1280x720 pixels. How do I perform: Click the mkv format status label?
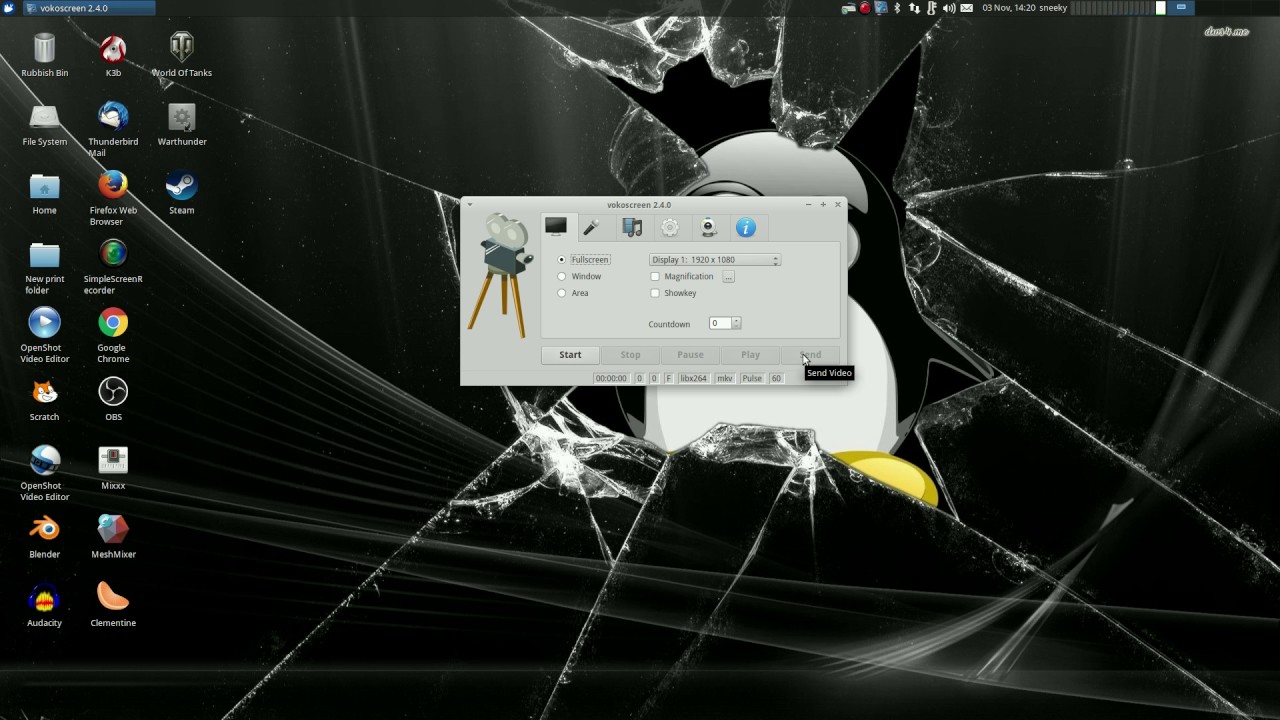pos(725,378)
